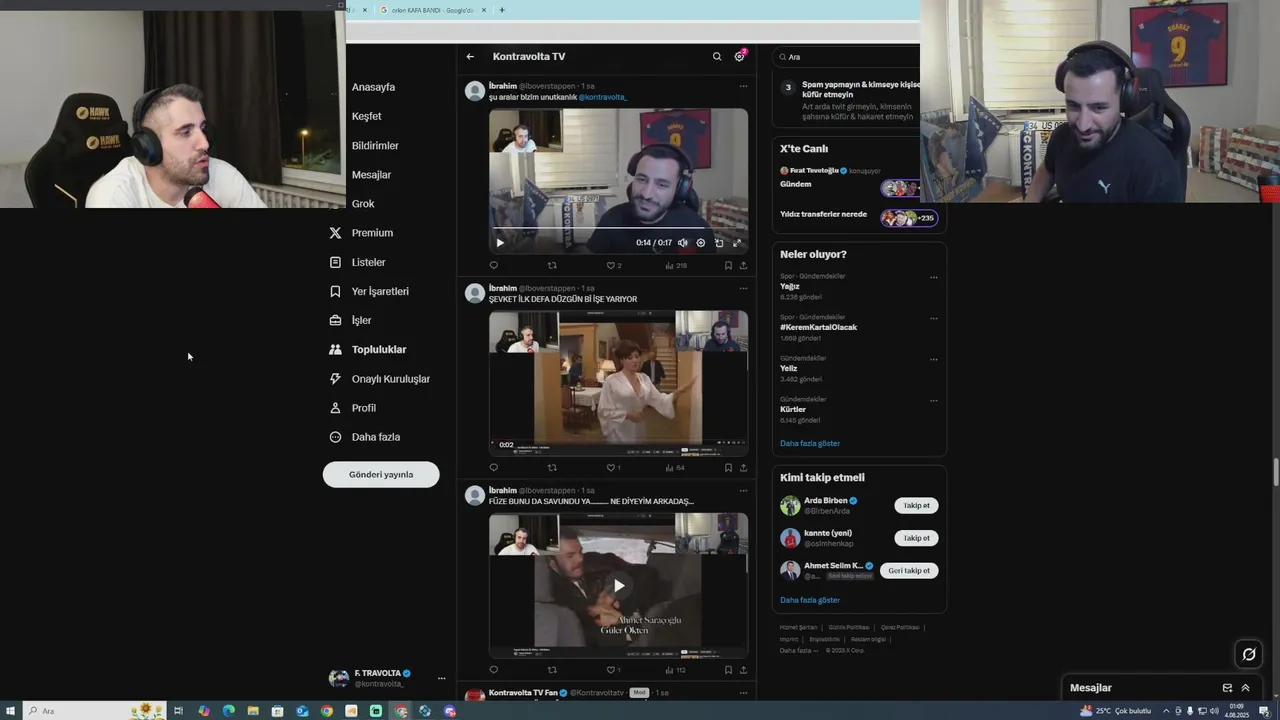Toggle picture-in-picture on first video
Viewport: 1280px width, 720px height.
pyautogui.click(x=719, y=242)
